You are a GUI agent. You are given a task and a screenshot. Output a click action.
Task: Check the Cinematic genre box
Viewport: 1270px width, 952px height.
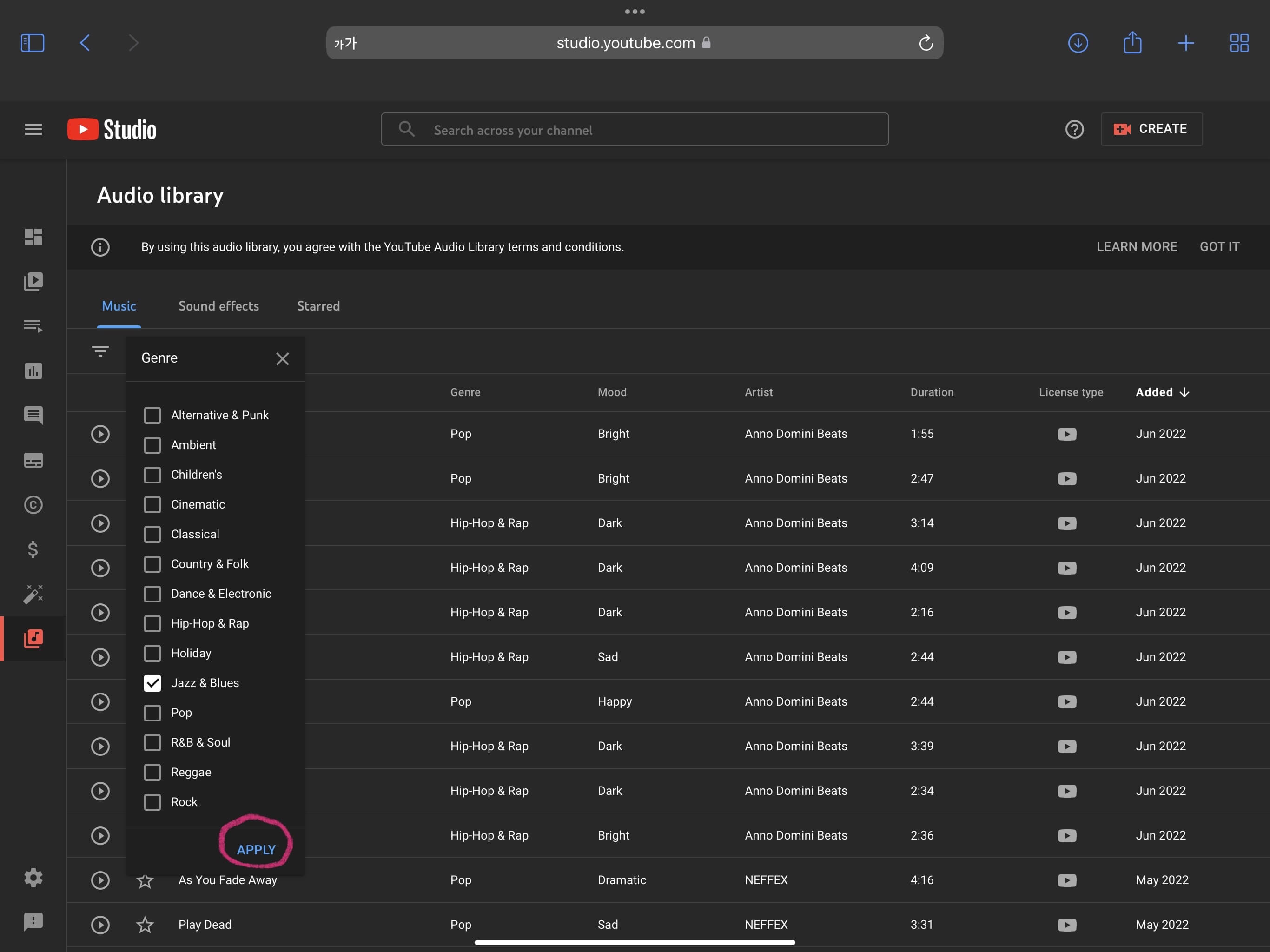tap(152, 505)
